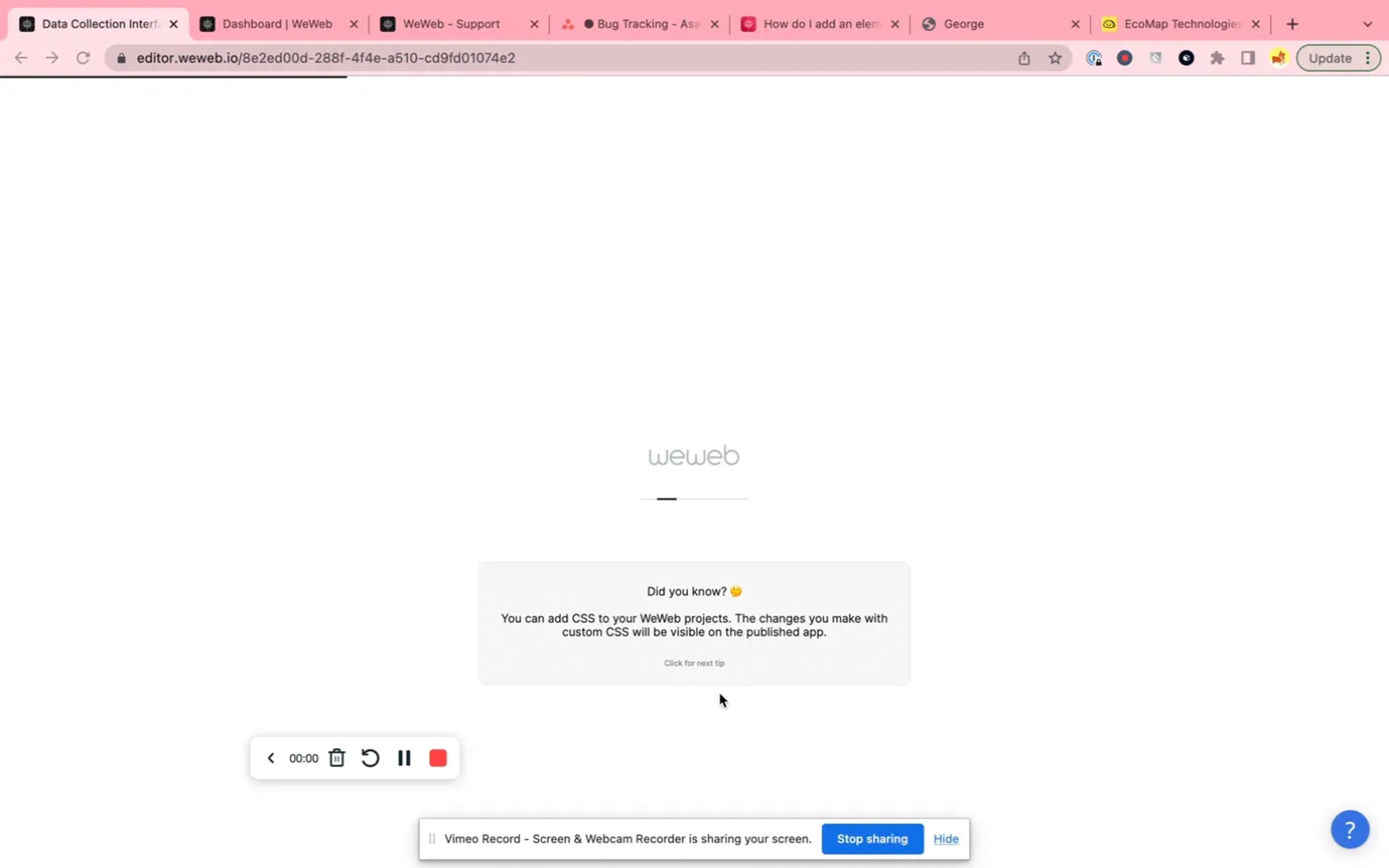Open the help question mark bubble
1389x868 pixels.
[x=1350, y=829]
